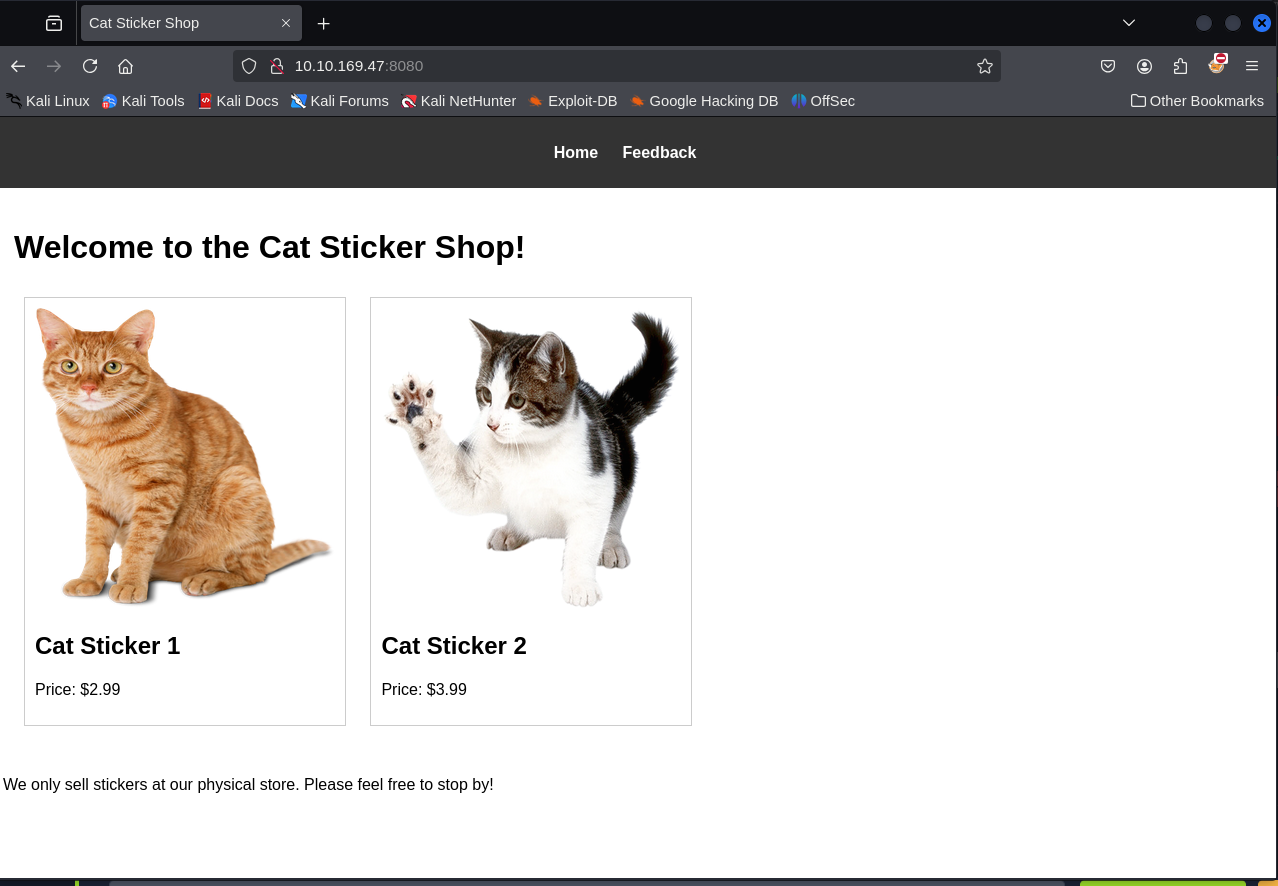
Task: Open the Firefox hamburger application menu
Action: (x=1252, y=66)
